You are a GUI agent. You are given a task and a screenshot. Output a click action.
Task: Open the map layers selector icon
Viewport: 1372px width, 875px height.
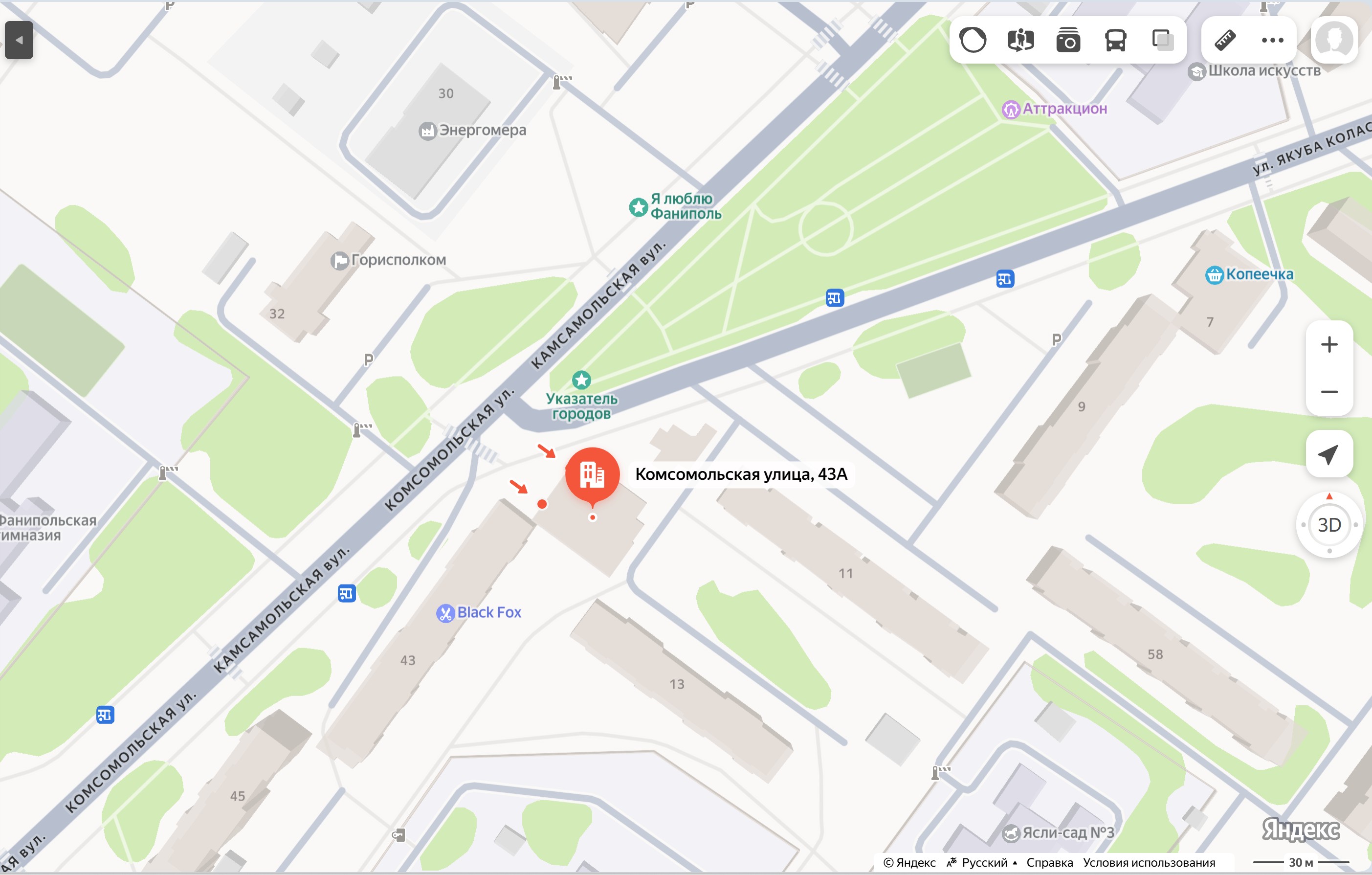1162,40
